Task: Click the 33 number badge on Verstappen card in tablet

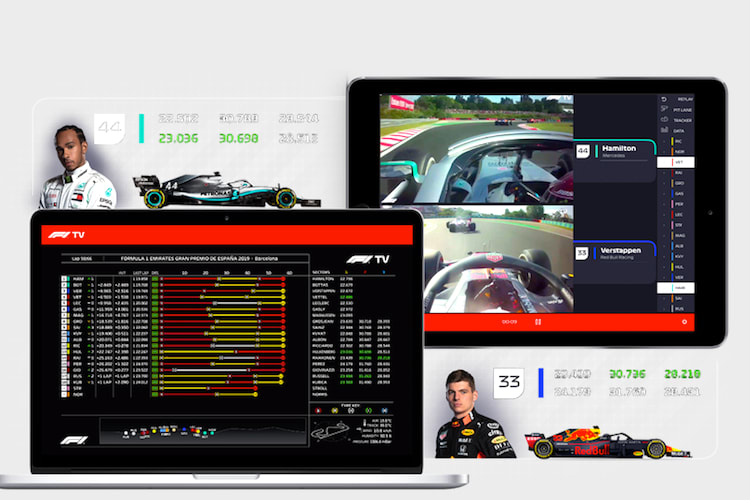Action: tap(582, 253)
